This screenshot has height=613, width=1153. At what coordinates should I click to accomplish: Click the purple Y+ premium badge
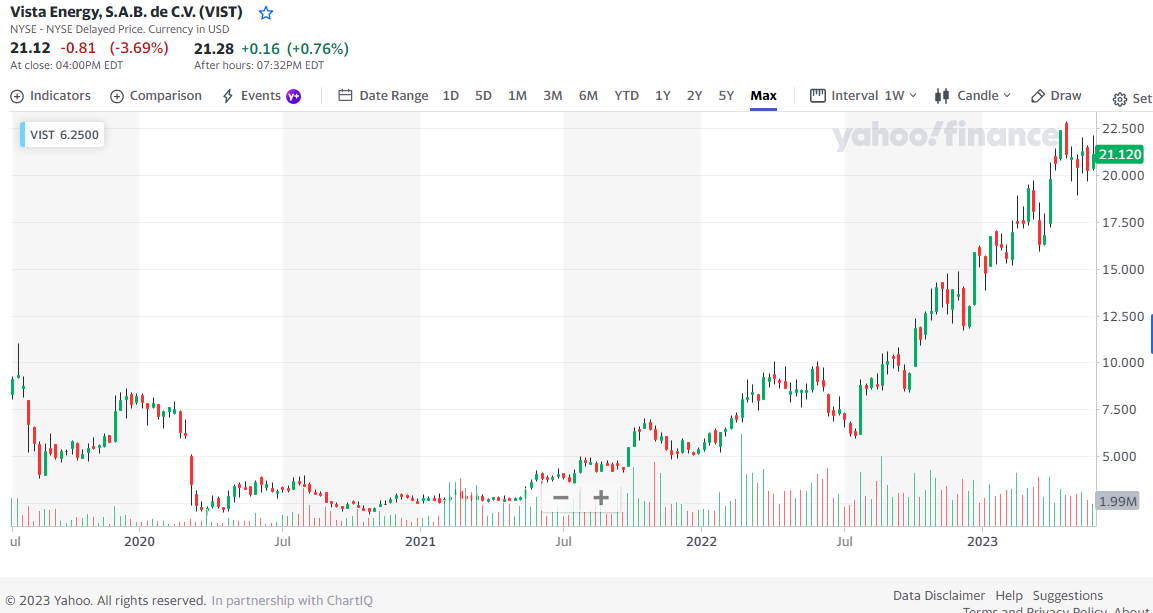[x=293, y=96]
